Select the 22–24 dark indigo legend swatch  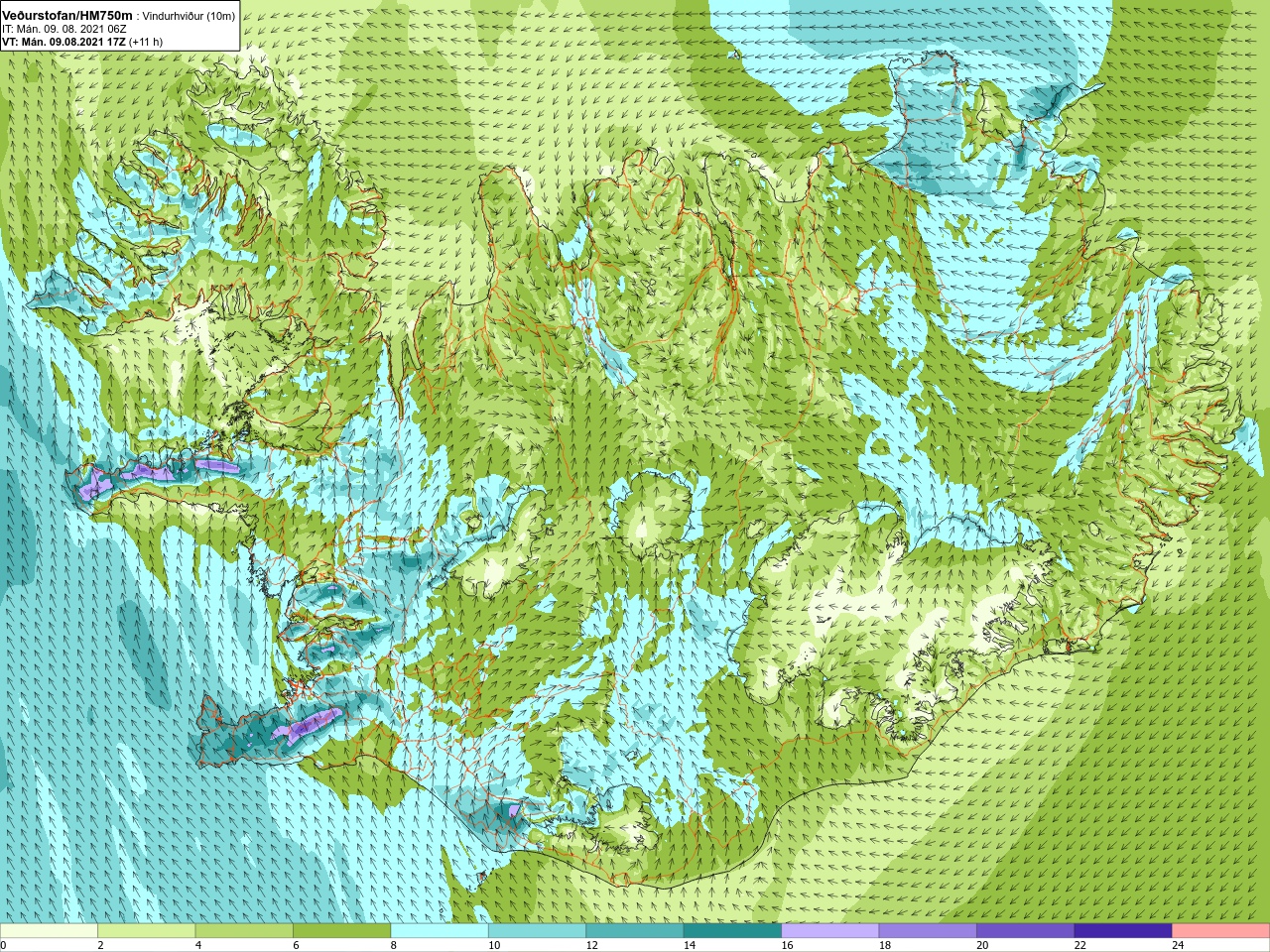point(1123,930)
